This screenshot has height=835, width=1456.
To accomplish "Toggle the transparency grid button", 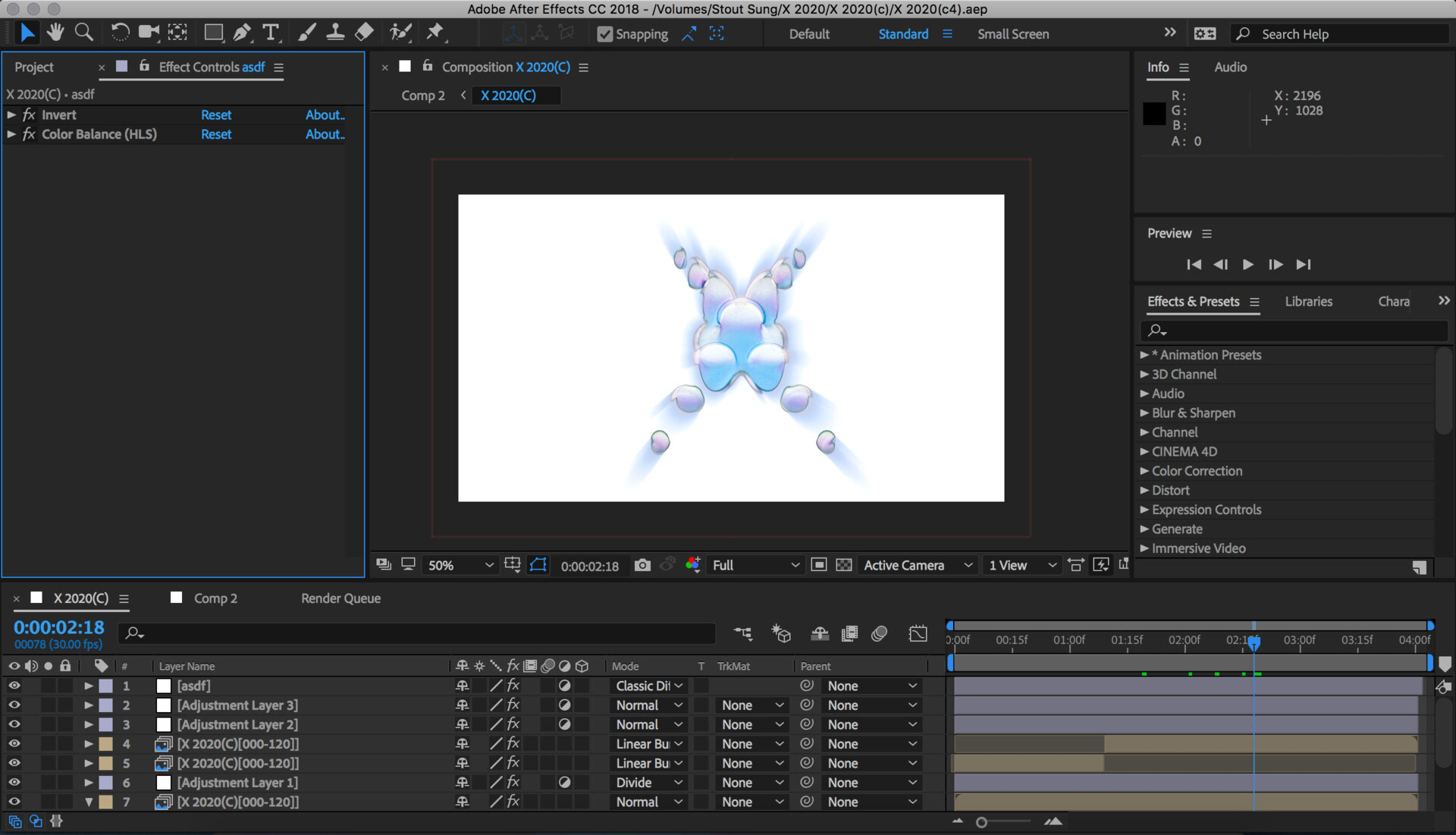I will click(844, 565).
